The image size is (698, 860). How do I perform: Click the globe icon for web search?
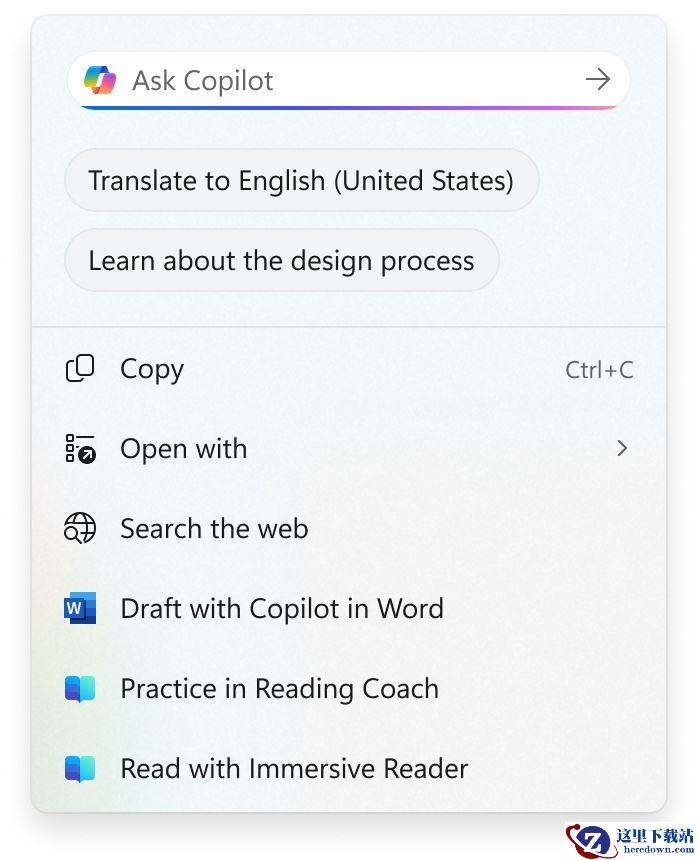[80, 528]
